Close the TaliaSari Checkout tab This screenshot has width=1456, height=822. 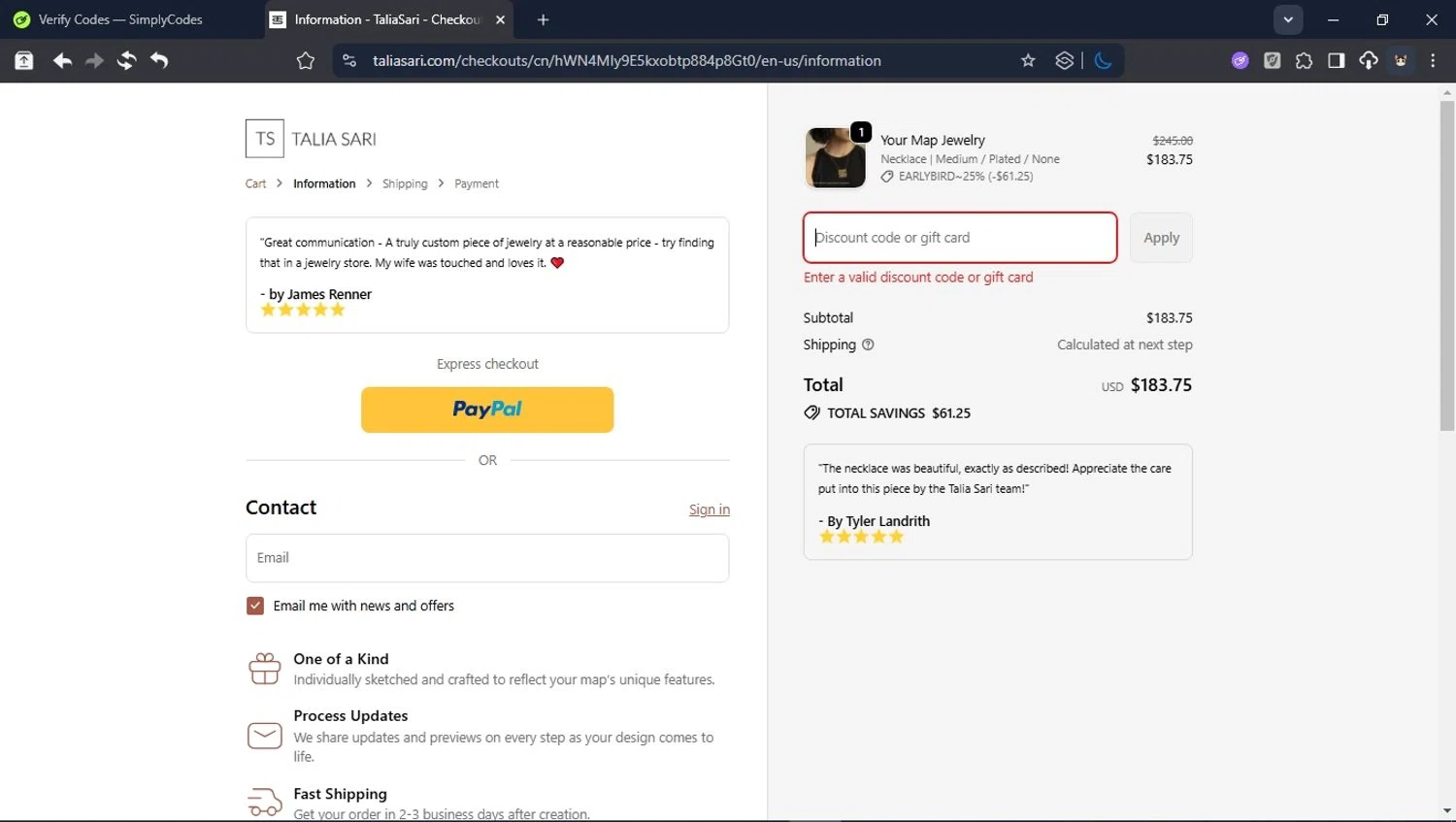pos(500,19)
